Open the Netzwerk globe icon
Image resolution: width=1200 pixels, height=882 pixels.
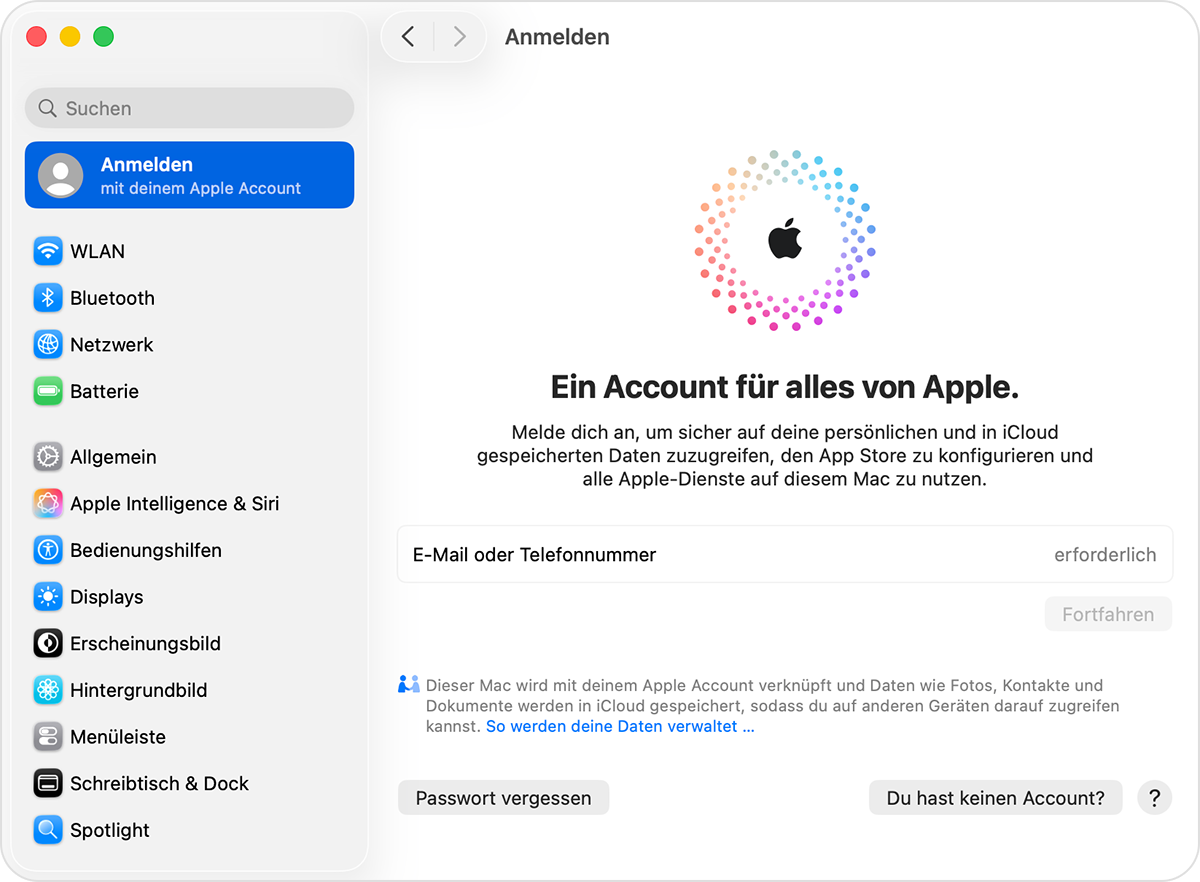(x=48, y=344)
